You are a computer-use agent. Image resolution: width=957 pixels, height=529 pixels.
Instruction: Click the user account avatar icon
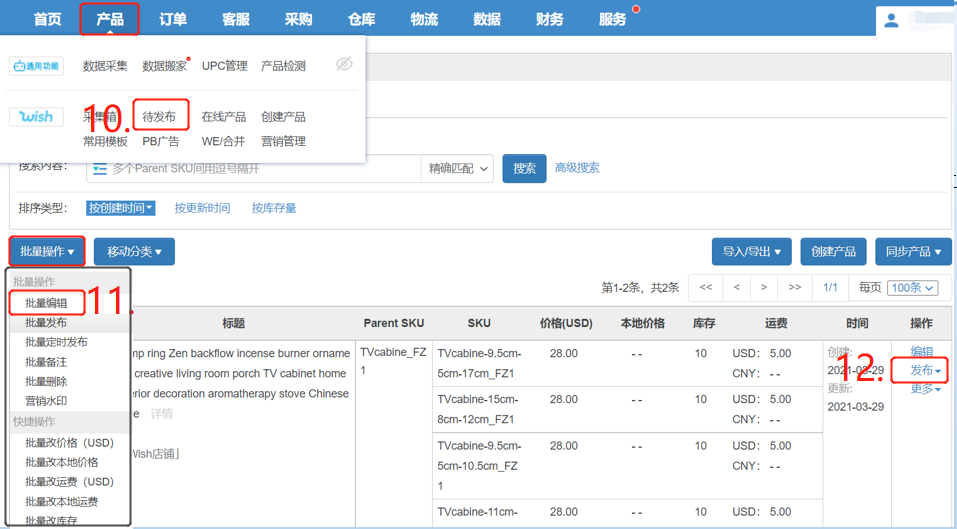tap(891, 21)
